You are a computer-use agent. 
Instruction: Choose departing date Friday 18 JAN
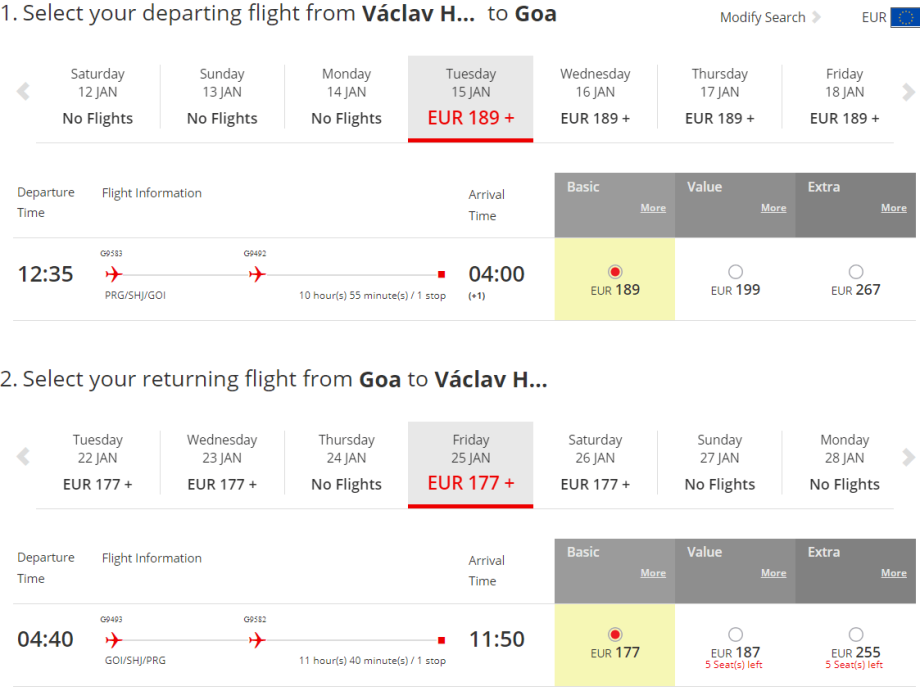pyautogui.click(x=844, y=98)
